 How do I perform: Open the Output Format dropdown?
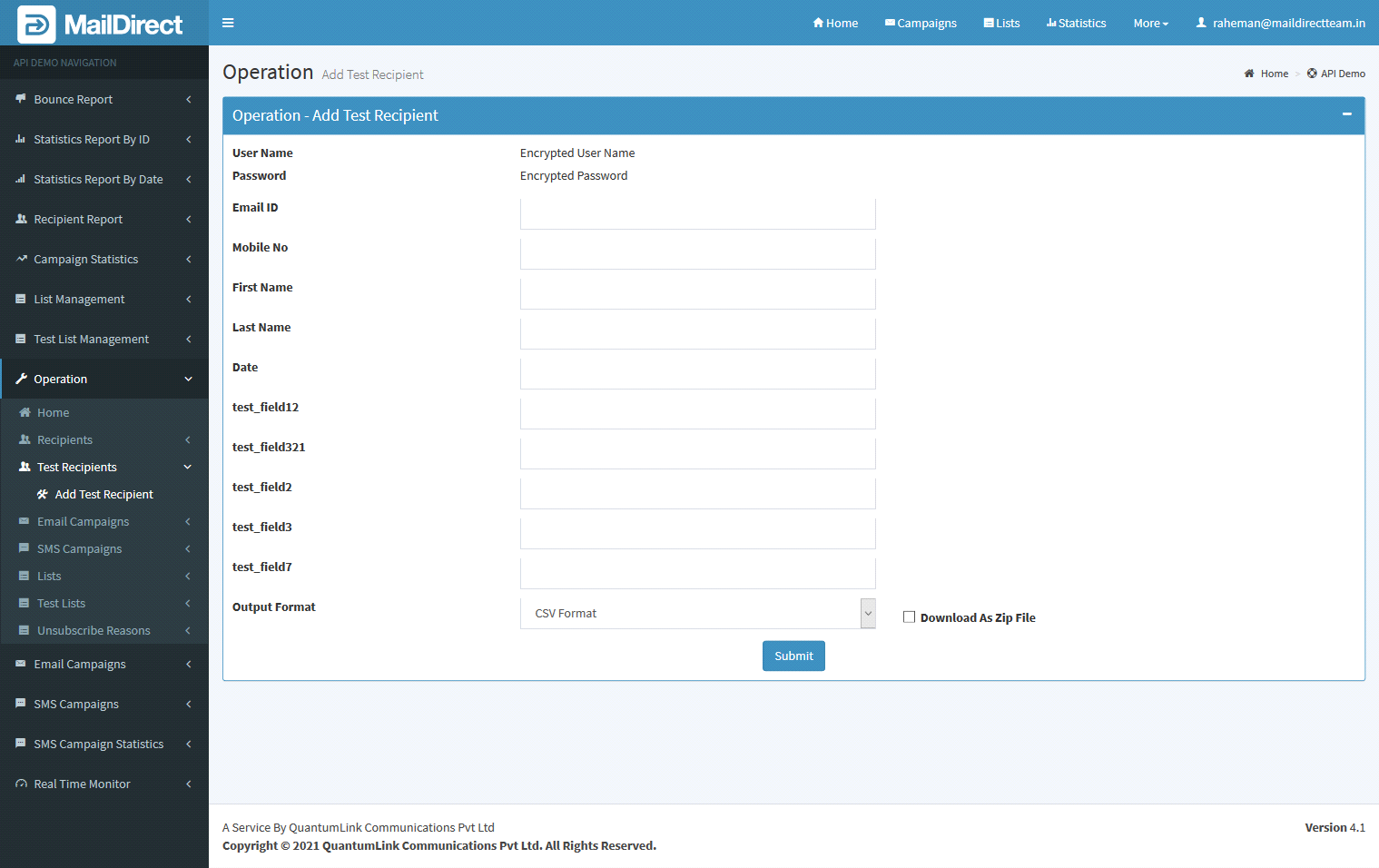[x=697, y=614]
